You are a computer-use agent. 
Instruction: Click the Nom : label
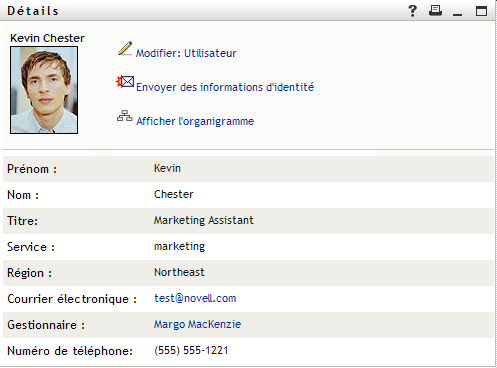tap(23, 195)
